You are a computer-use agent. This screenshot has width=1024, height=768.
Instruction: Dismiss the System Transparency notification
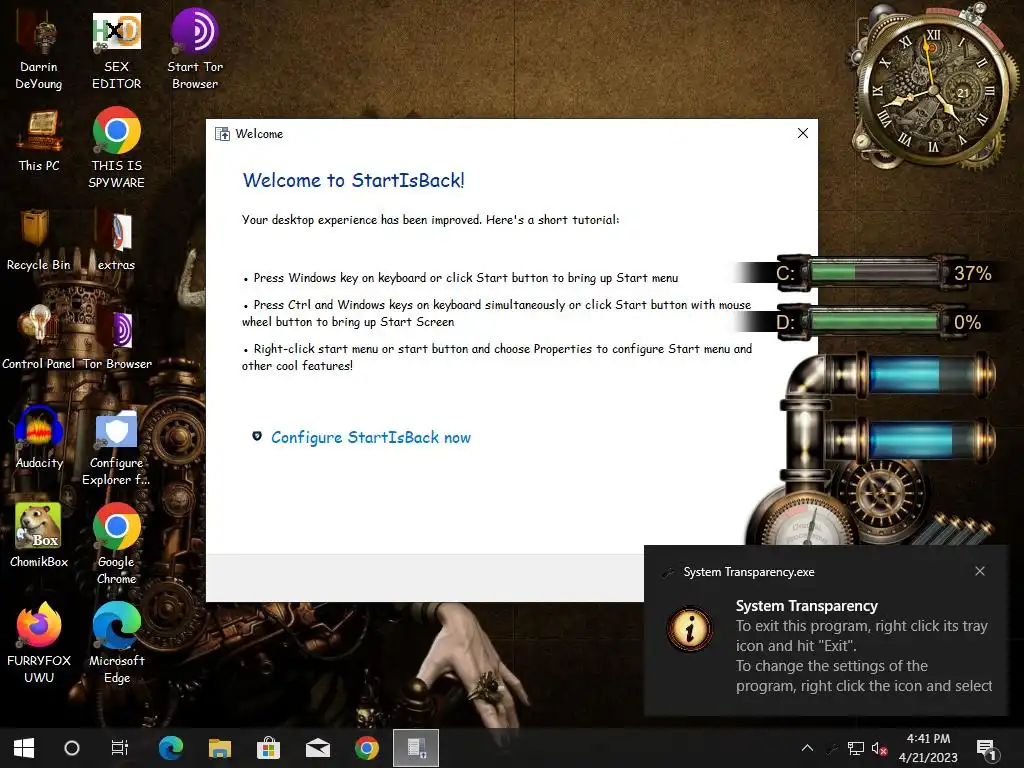[x=980, y=571]
